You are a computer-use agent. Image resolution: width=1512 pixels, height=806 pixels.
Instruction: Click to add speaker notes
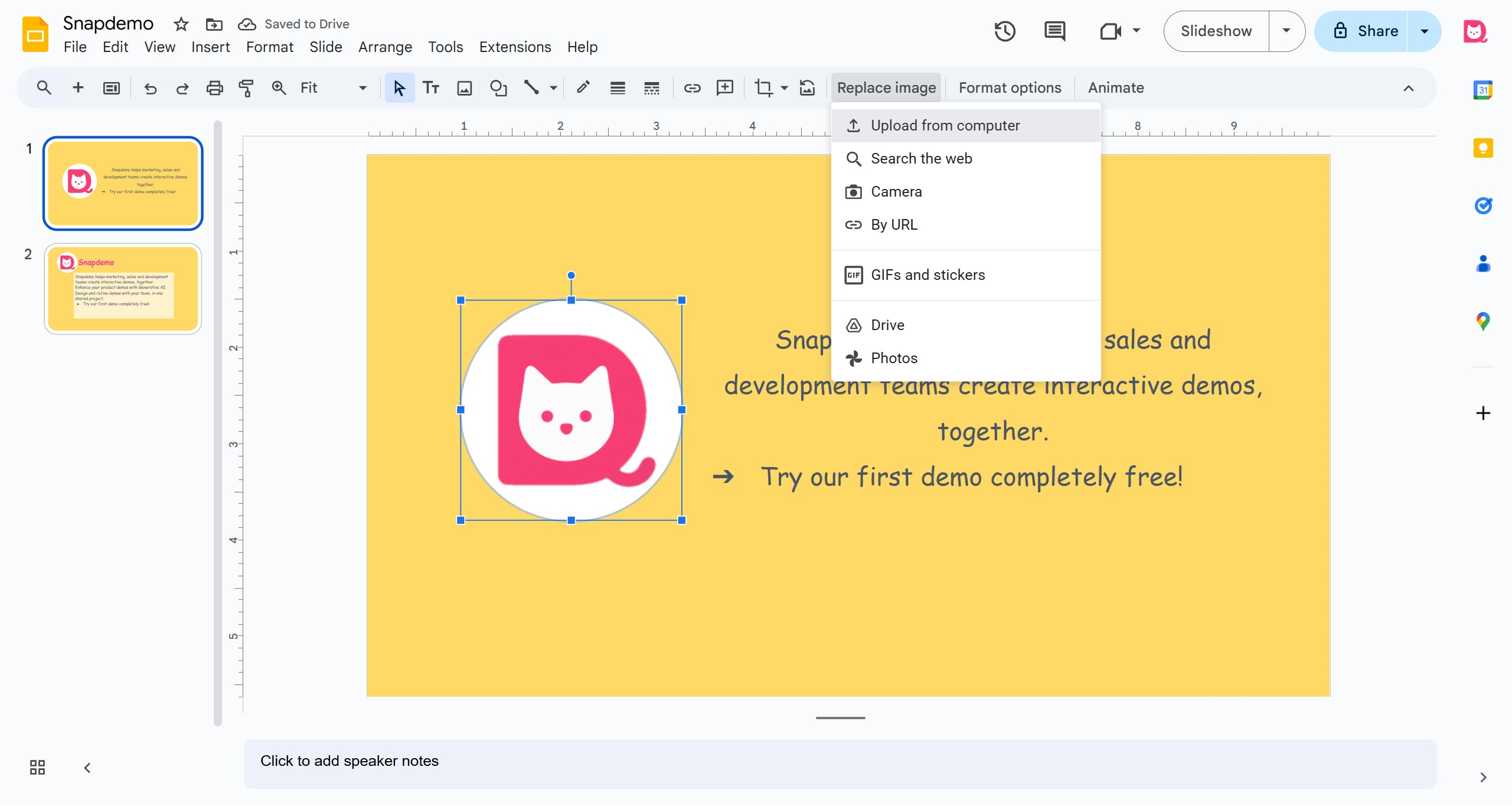(x=840, y=763)
